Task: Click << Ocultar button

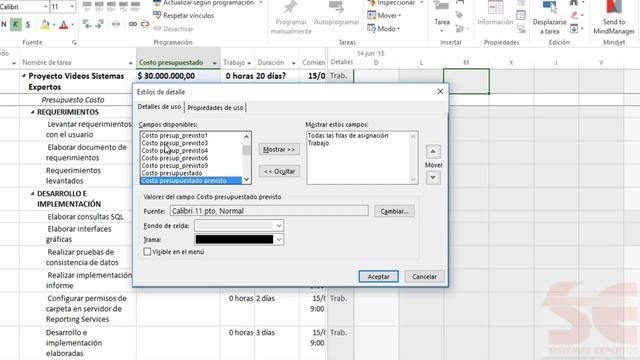Action: pos(279,171)
